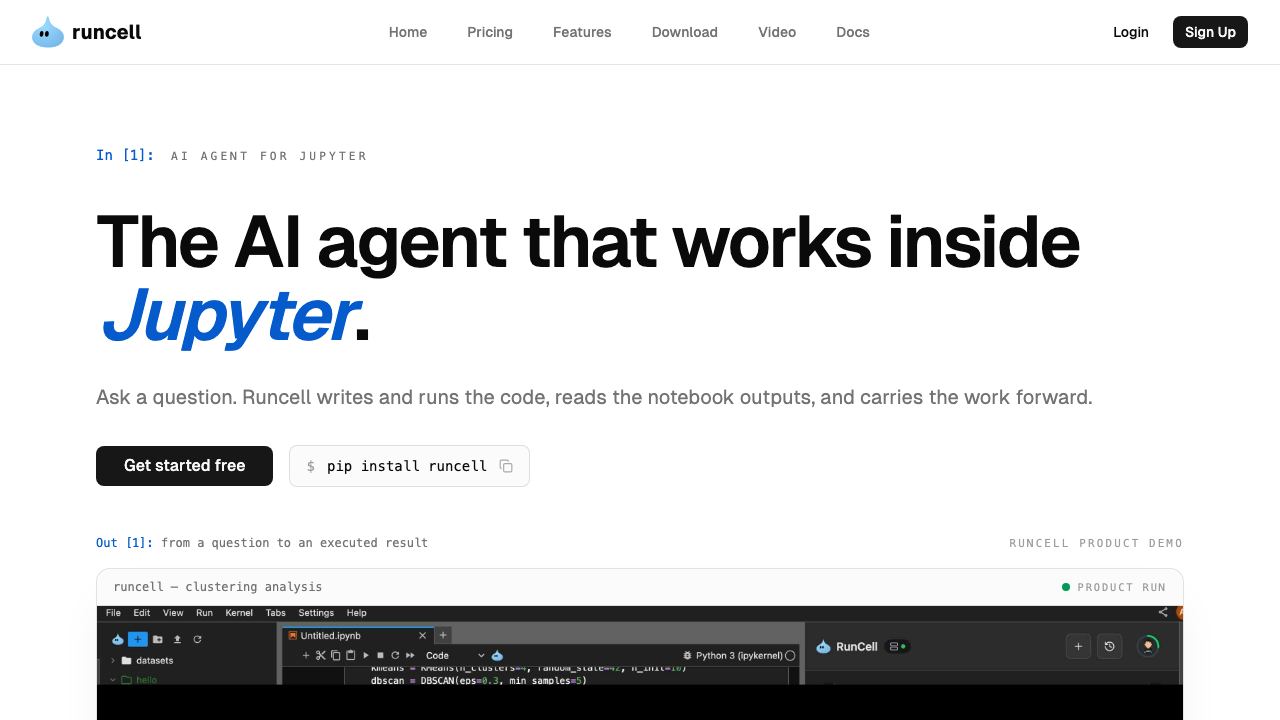
Task: Open the Download nav link
Action: coord(685,32)
